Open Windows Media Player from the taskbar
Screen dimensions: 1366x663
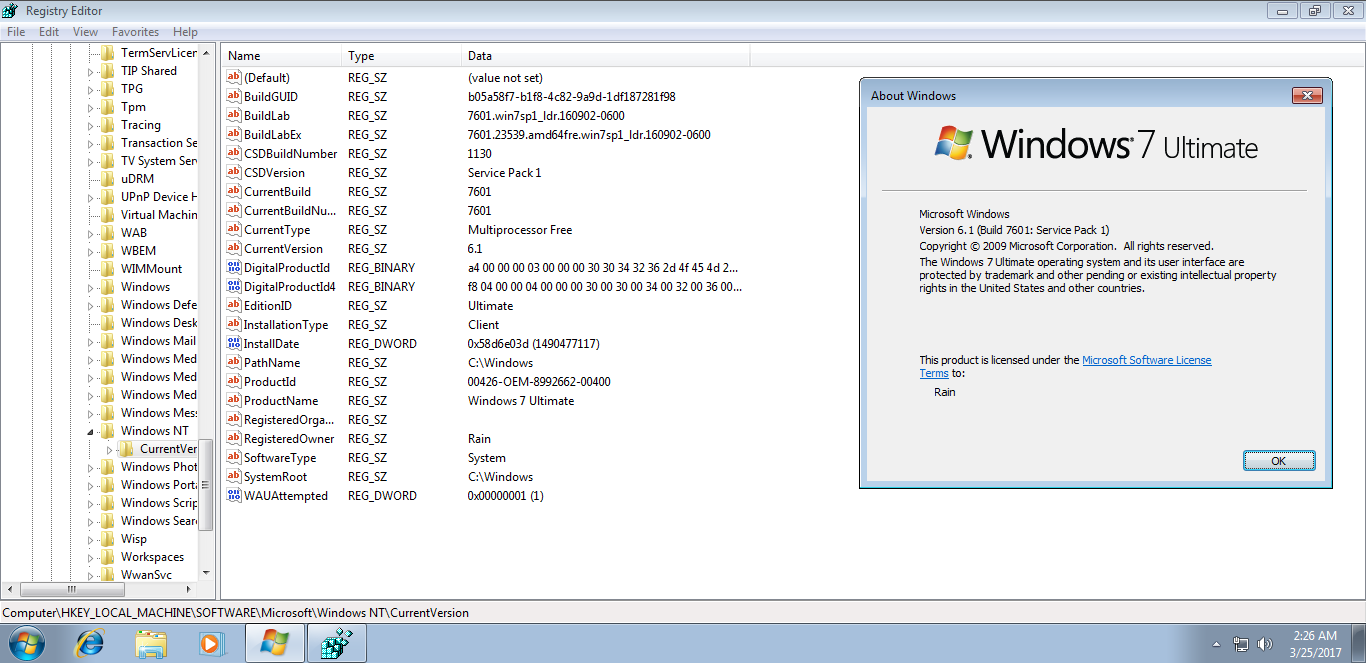(212, 643)
